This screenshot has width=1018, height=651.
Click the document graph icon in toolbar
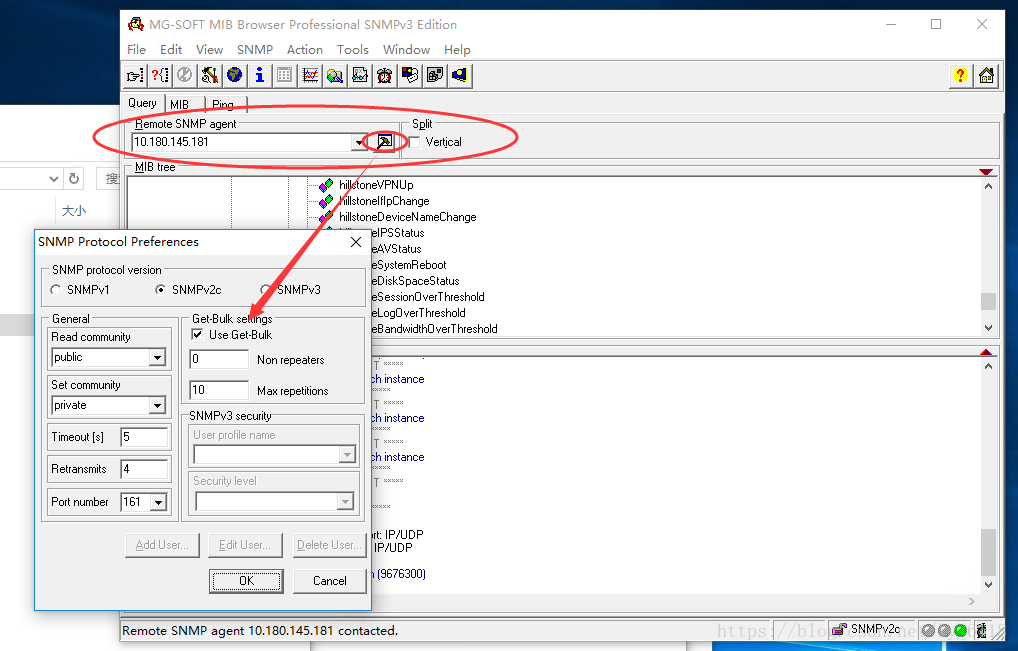[x=360, y=75]
